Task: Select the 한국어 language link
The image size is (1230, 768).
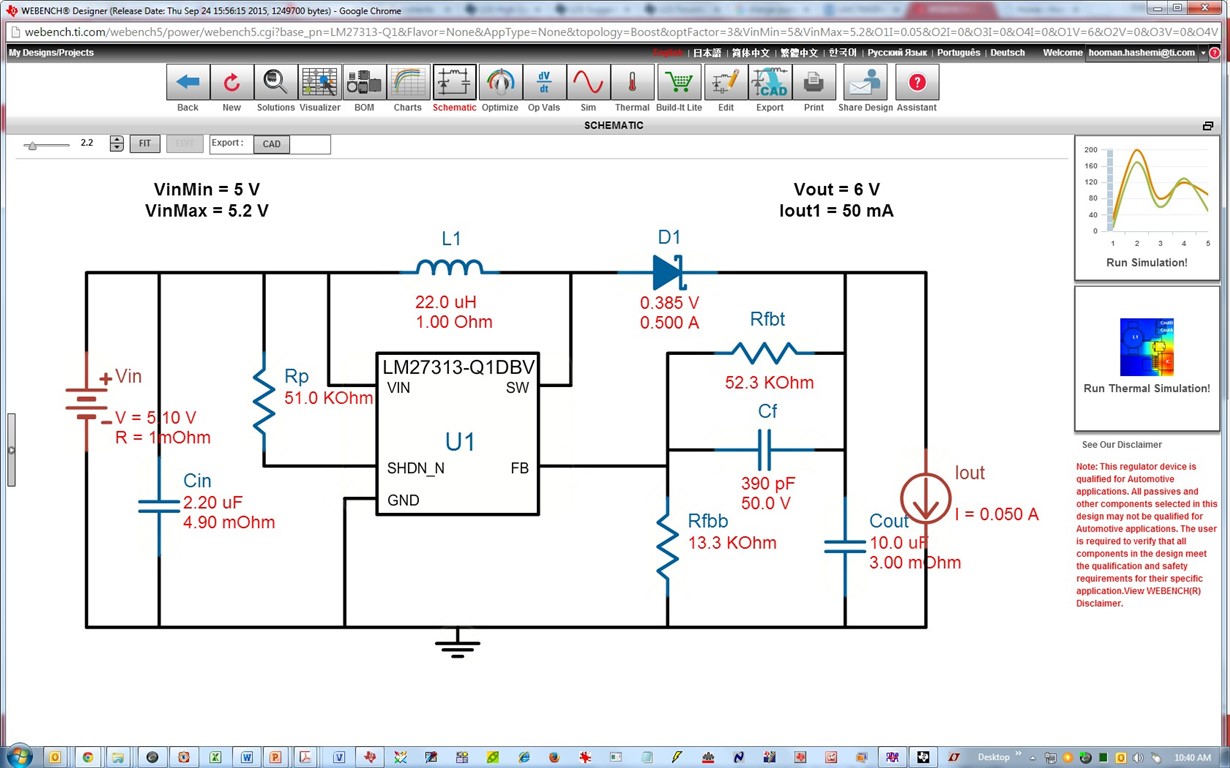Action: [x=843, y=52]
